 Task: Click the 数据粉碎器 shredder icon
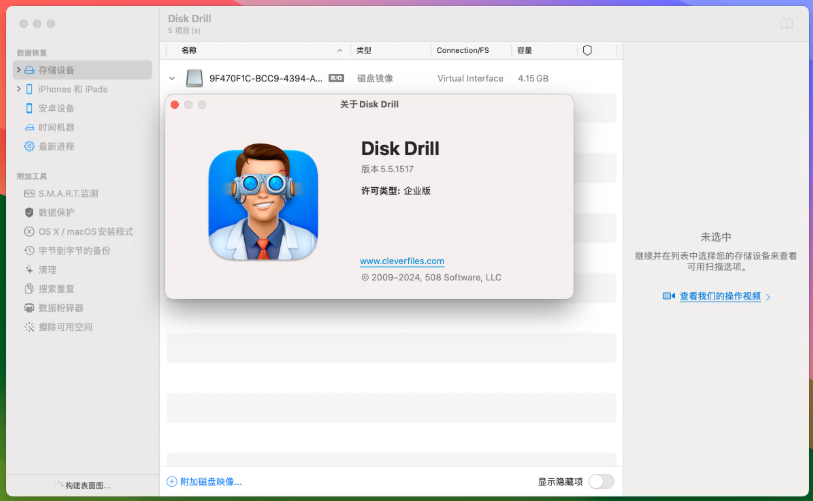tap(29, 308)
